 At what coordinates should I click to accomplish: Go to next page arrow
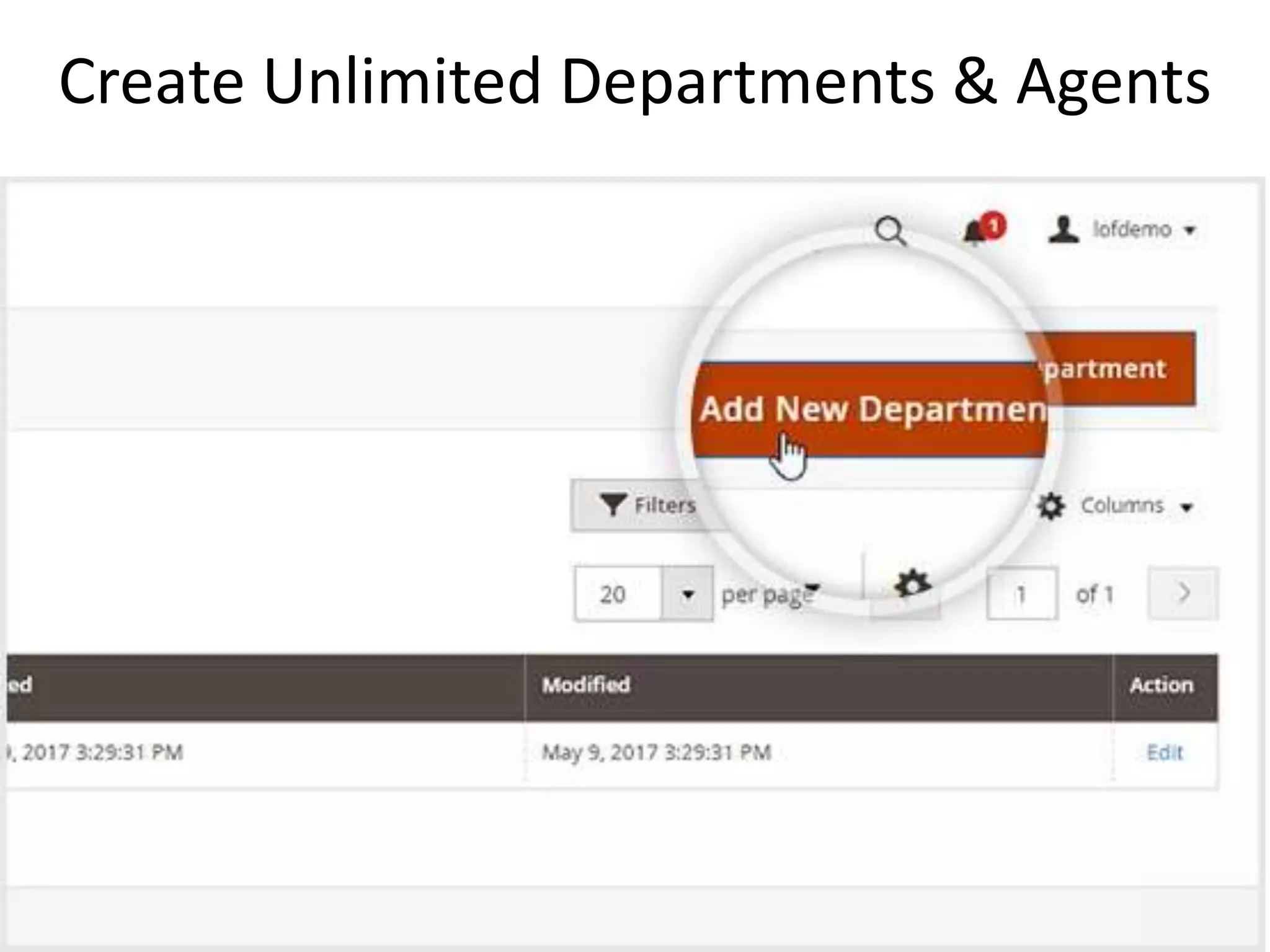(x=1183, y=593)
